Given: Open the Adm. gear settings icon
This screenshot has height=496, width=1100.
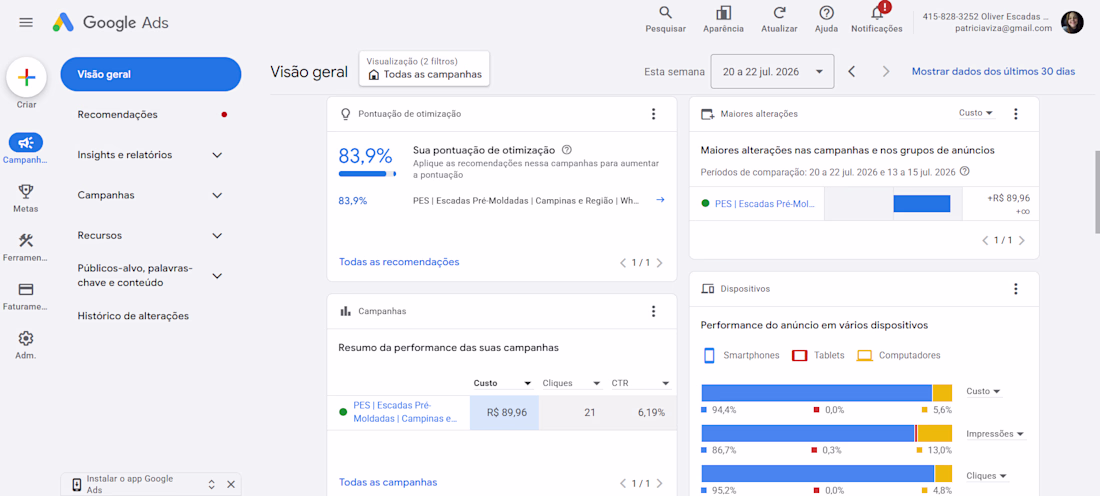Looking at the screenshot, I should (26, 338).
